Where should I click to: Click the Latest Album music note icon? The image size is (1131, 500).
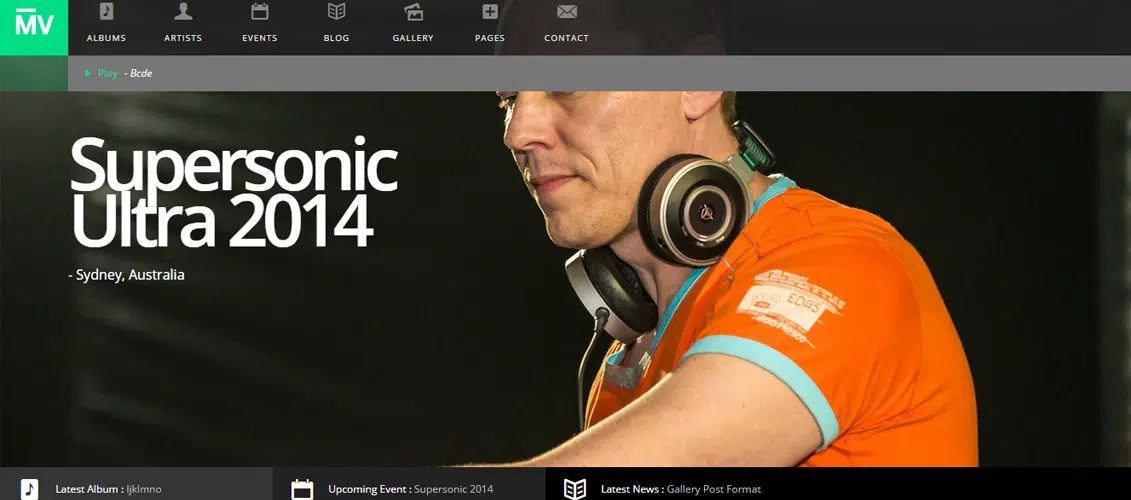coord(30,488)
